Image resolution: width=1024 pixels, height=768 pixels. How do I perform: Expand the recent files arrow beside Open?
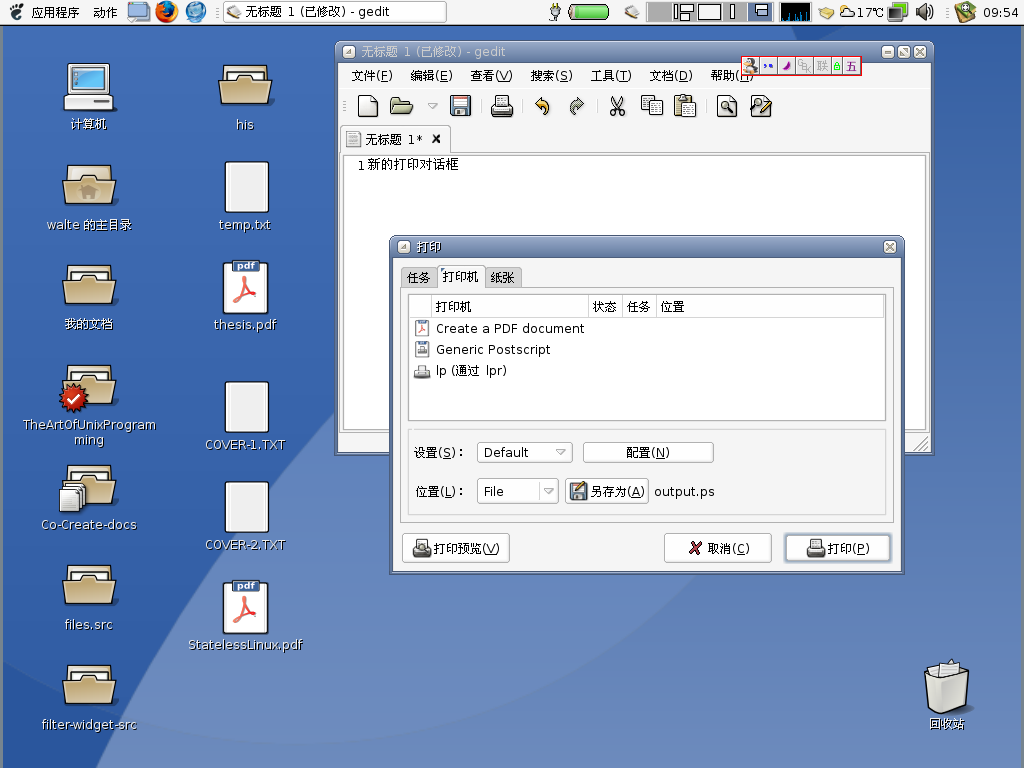[432, 107]
